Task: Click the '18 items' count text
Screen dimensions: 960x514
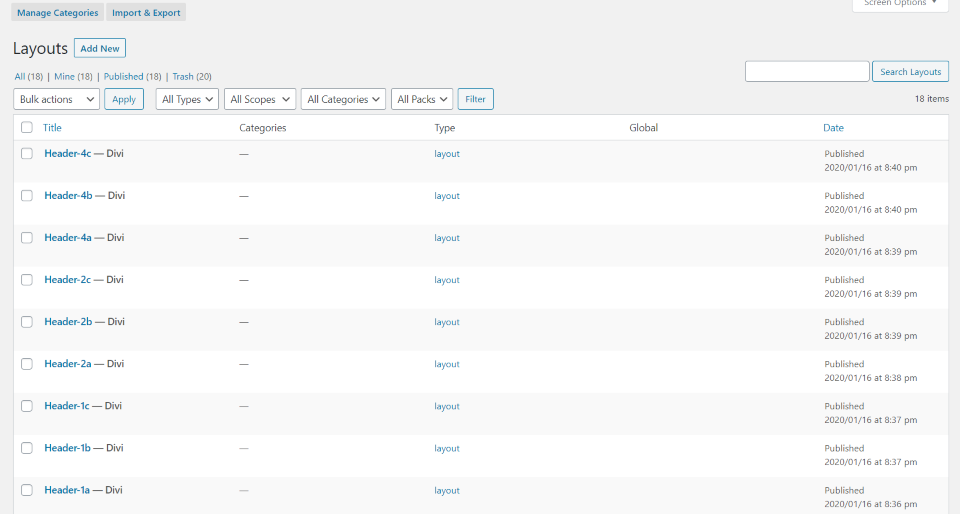Action: click(932, 99)
